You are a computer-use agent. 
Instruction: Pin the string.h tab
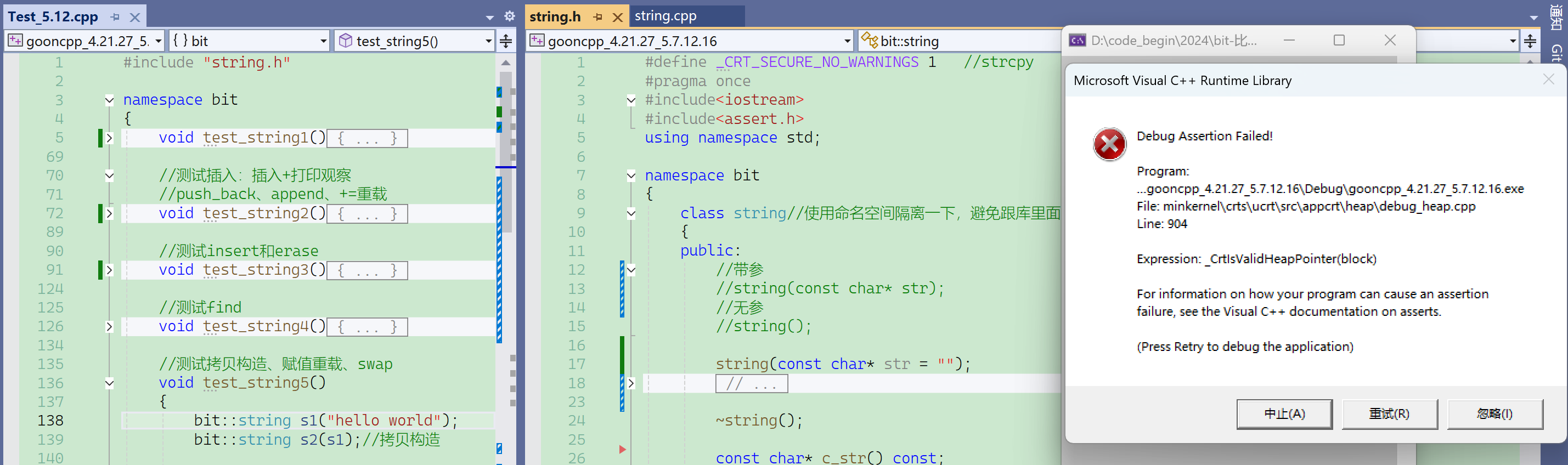point(598,17)
